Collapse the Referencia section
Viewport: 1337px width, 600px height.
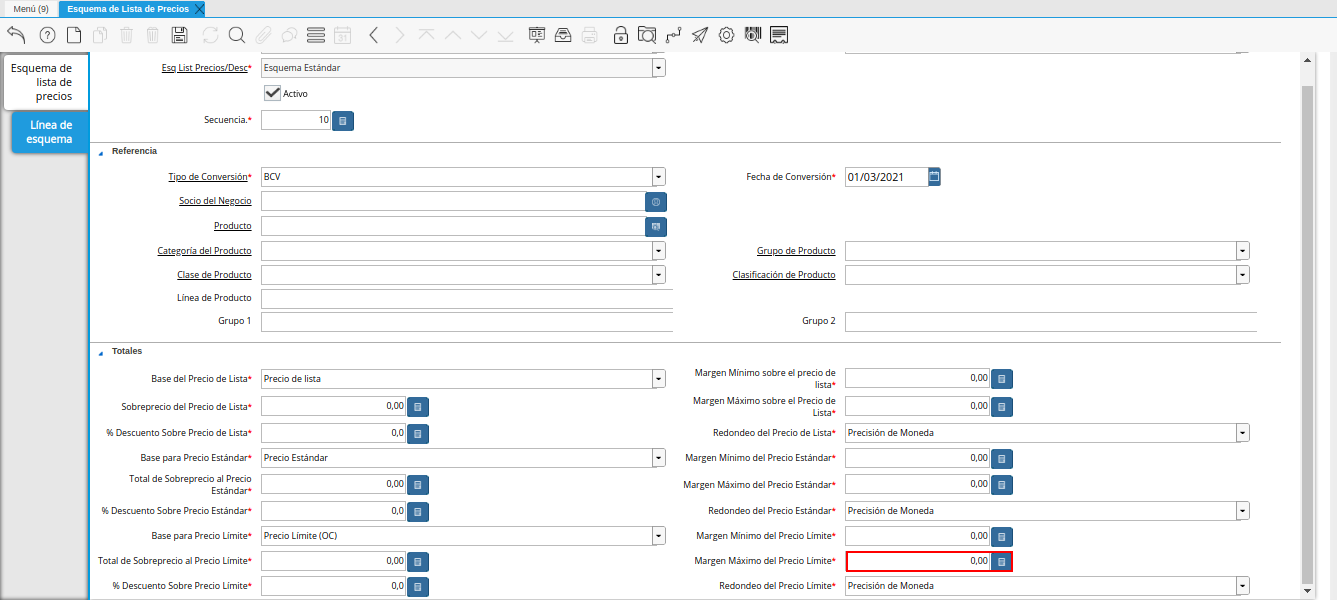(101, 151)
